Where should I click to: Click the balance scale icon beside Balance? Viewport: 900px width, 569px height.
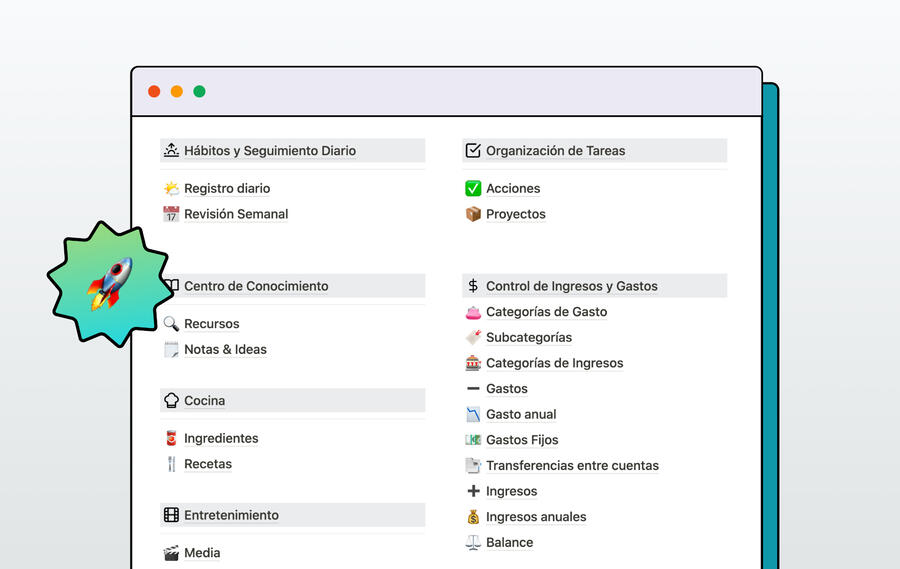[473, 543]
